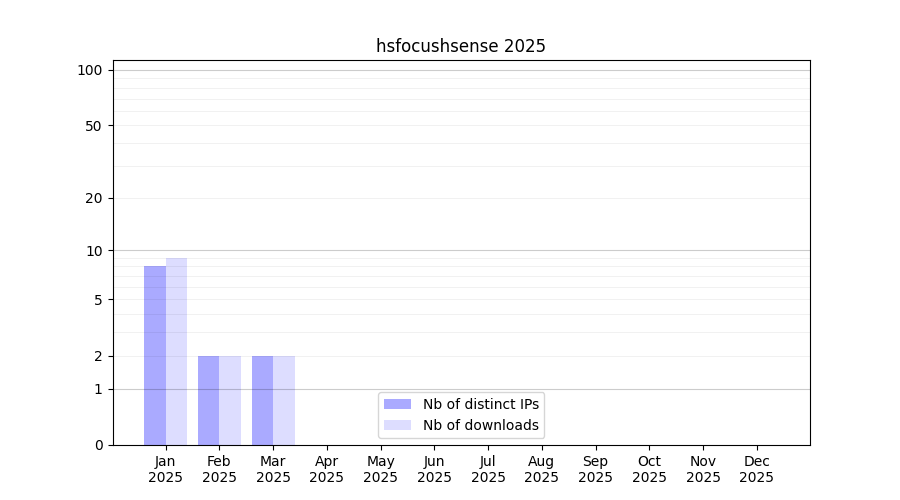Select the 20 y-axis tick label
Image resolution: width=900 pixels, height=500 pixels.
pos(94,198)
